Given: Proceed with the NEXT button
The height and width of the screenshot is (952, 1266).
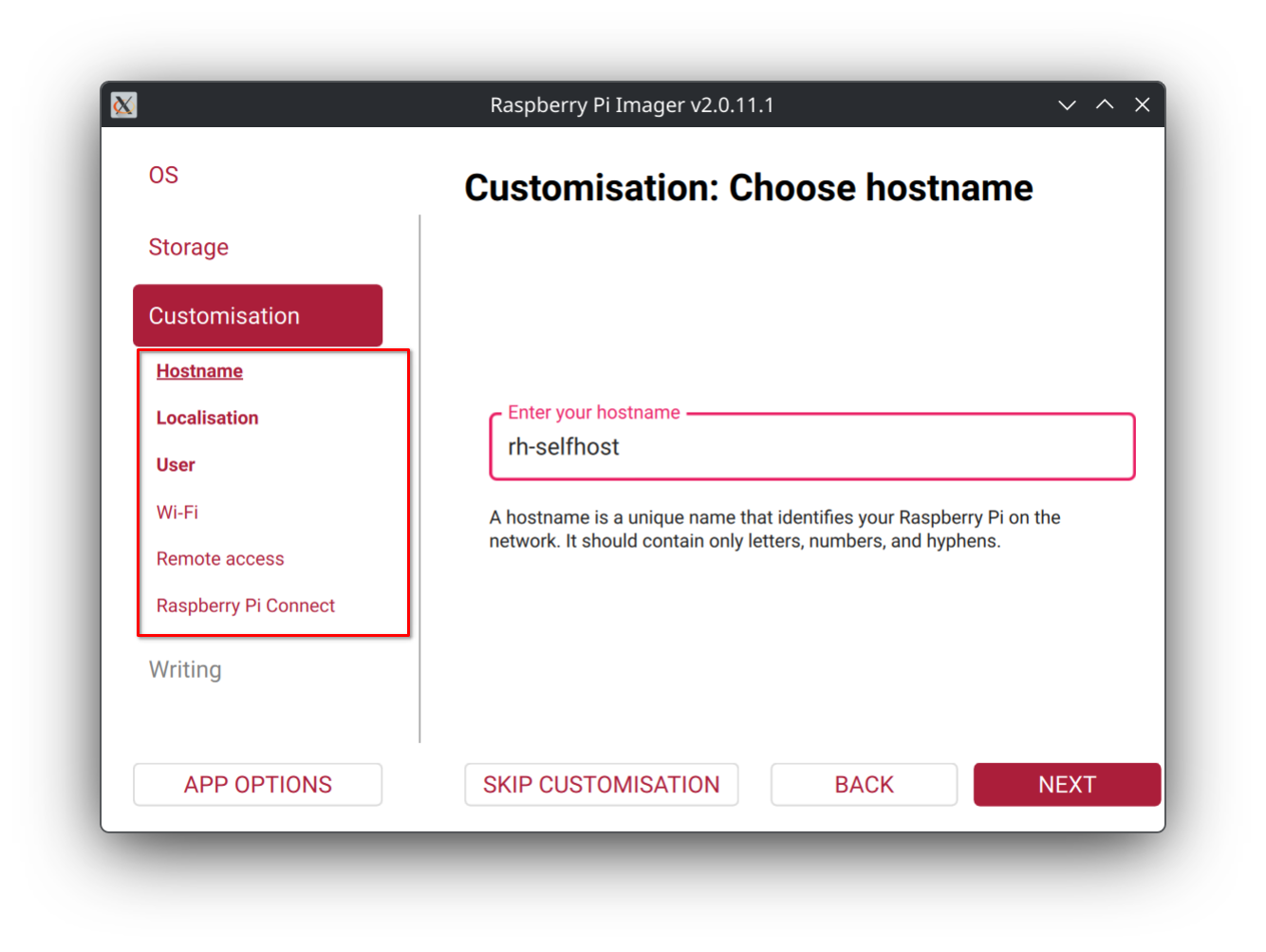Looking at the screenshot, I should [x=1067, y=785].
